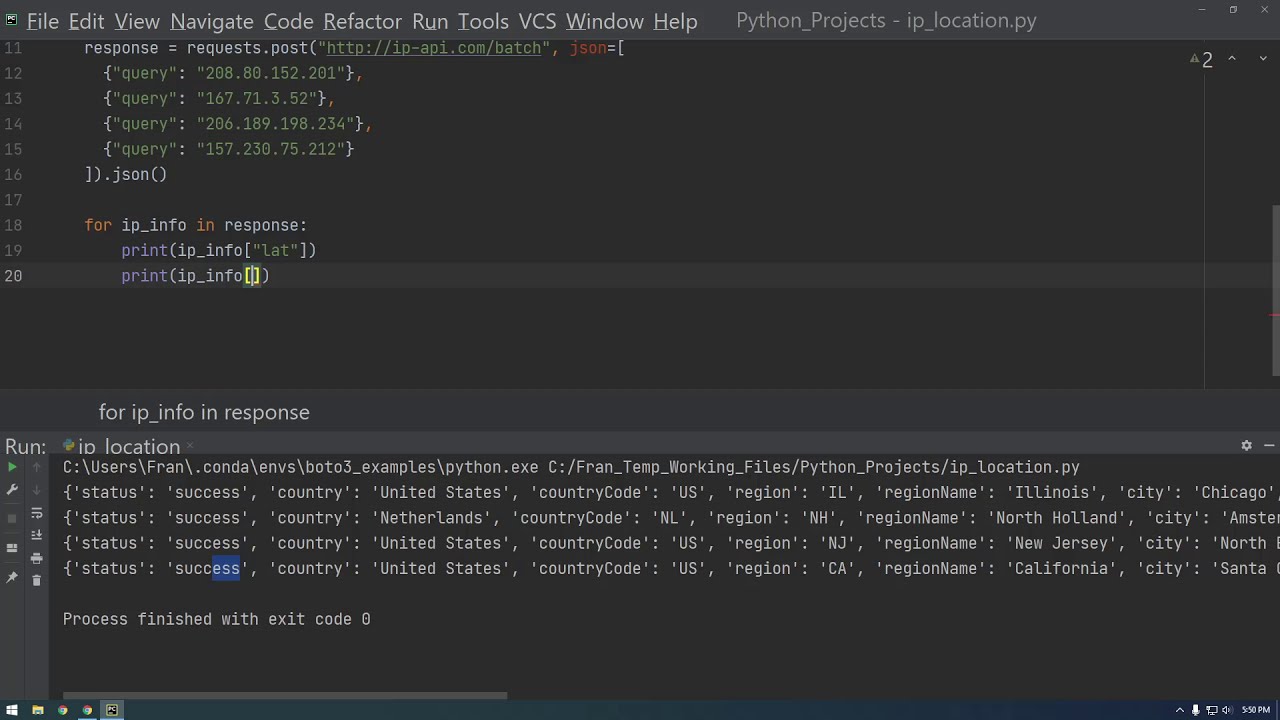Rerun ip_location with the green play icon
The image size is (1280, 720).
click(12, 467)
